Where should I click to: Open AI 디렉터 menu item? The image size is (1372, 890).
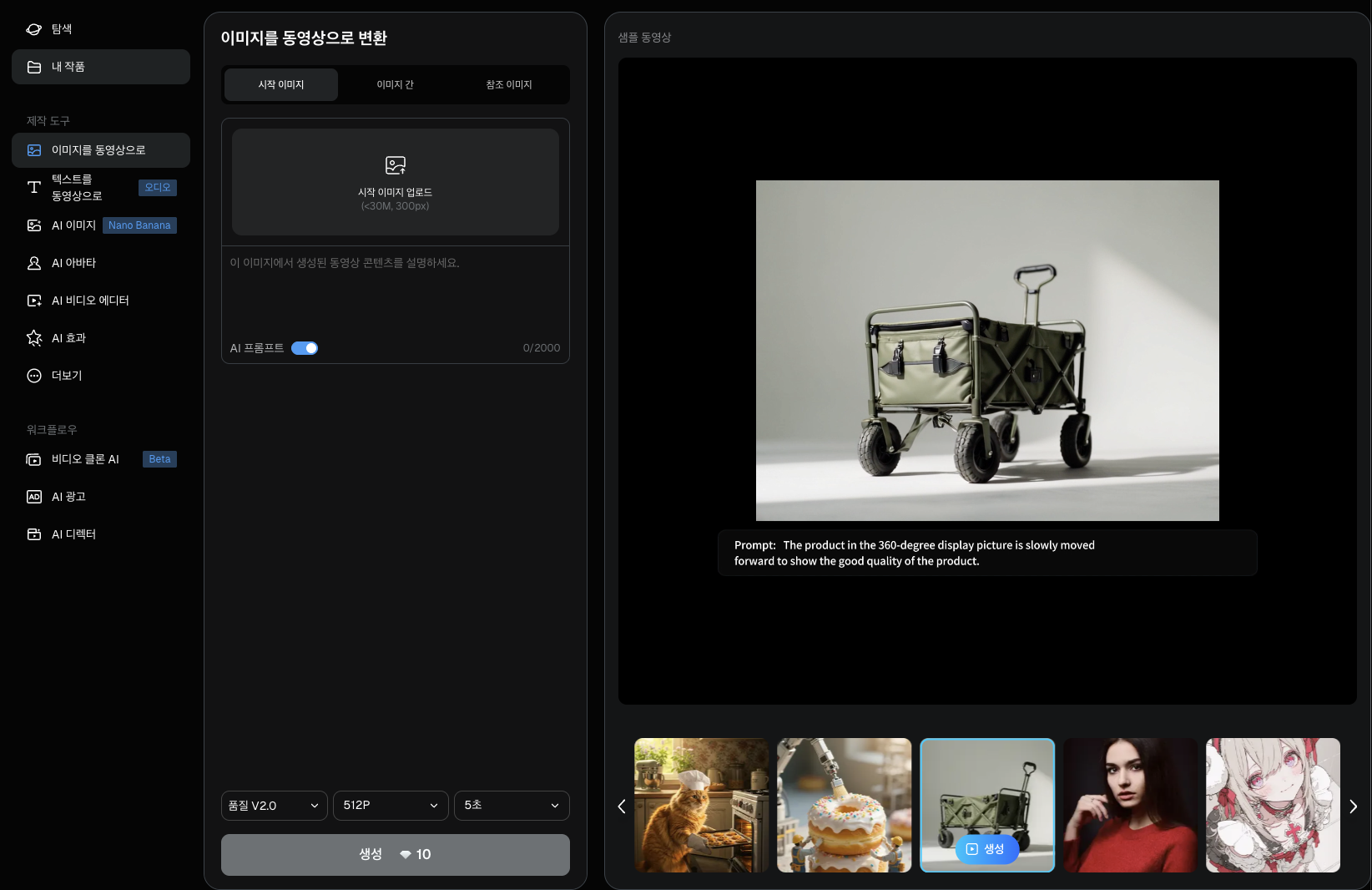tap(101, 534)
